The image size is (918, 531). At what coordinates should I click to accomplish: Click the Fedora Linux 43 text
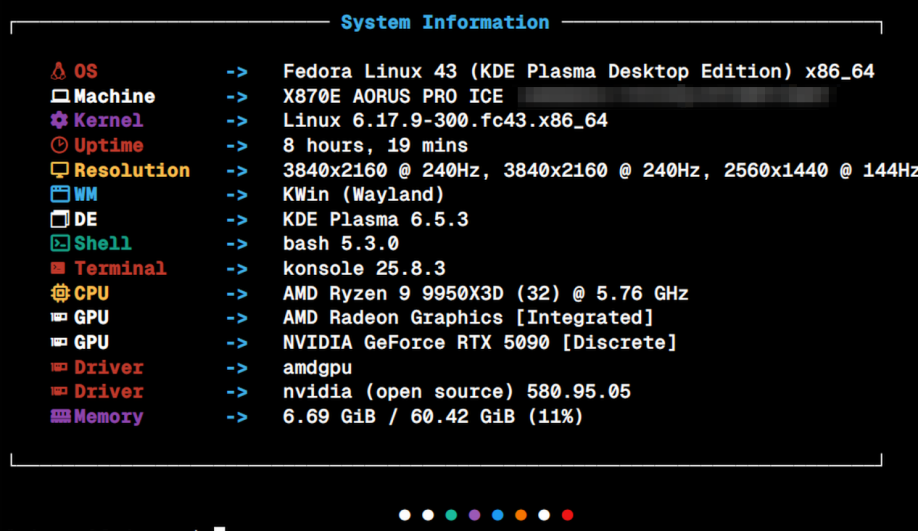click(370, 71)
